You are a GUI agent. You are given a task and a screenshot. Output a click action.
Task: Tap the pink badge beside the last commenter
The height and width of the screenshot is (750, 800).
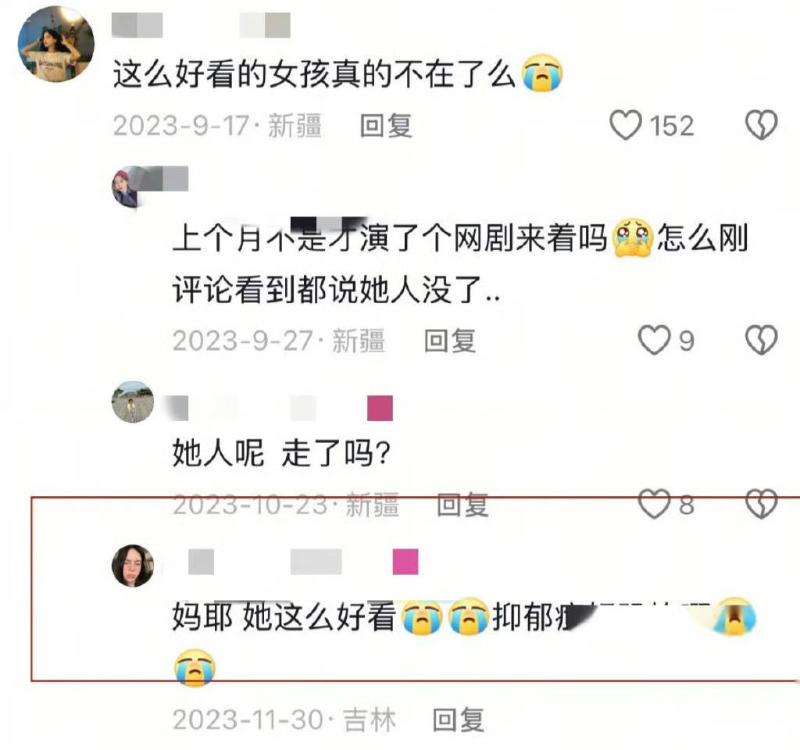tap(406, 562)
